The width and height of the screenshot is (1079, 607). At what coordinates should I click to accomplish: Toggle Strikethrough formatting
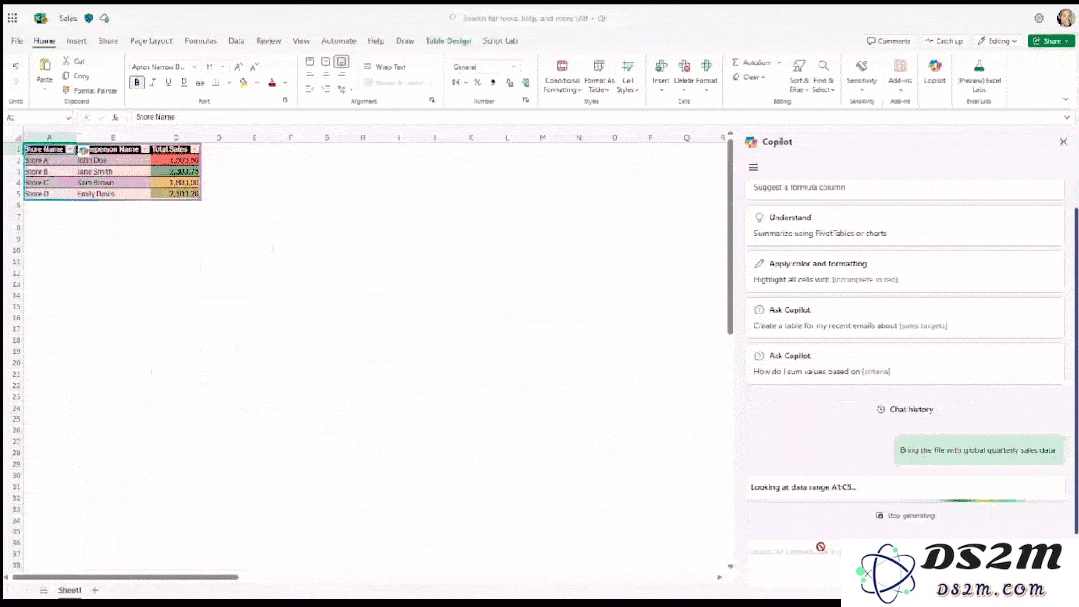[200, 83]
